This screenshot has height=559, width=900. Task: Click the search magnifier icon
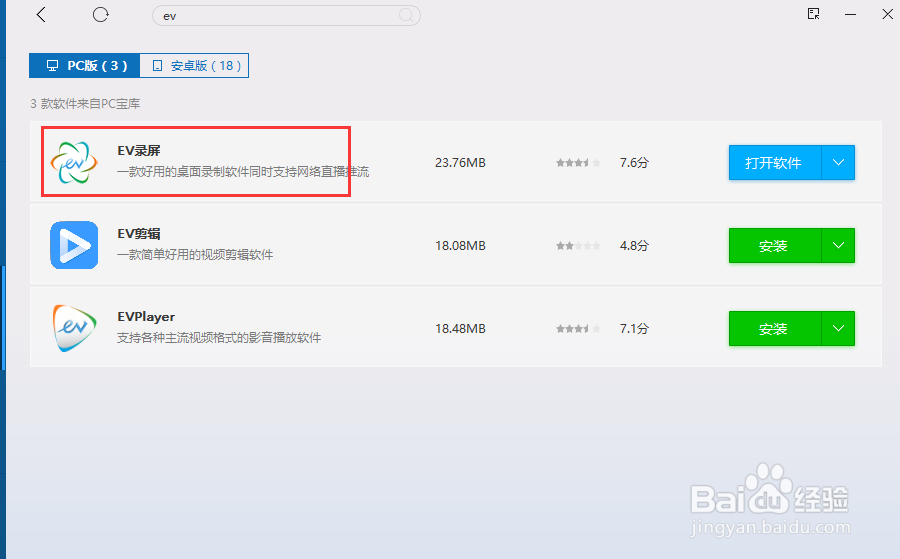click(406, 15)
